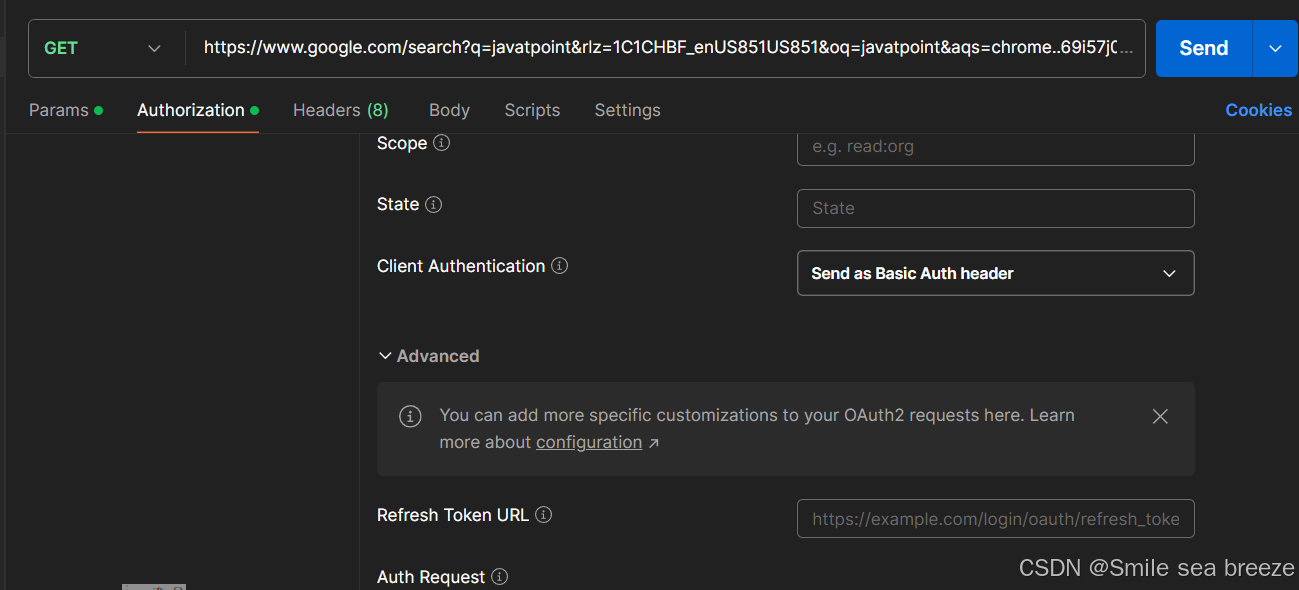Click the Auth Request info icon
This screenshot has width=1299, height=590.
click(499, 576)
